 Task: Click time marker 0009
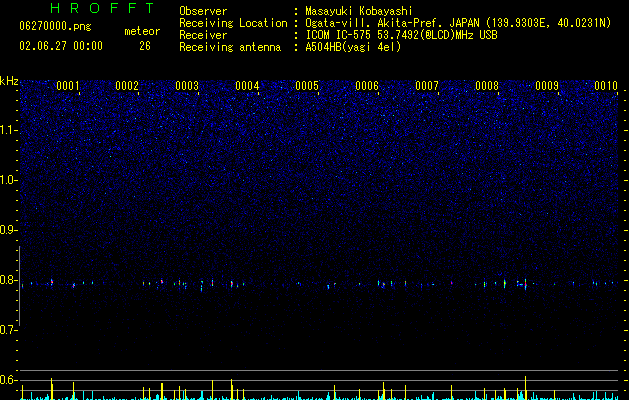pyautogui.click(x=547, y=86)
